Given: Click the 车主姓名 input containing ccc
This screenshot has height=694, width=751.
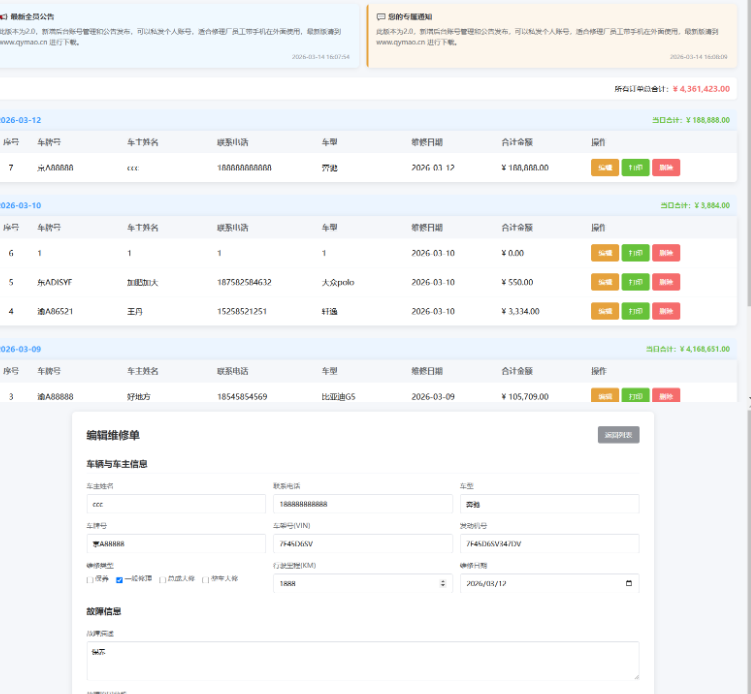Looking at the screenshot, I should coord(176,504).
